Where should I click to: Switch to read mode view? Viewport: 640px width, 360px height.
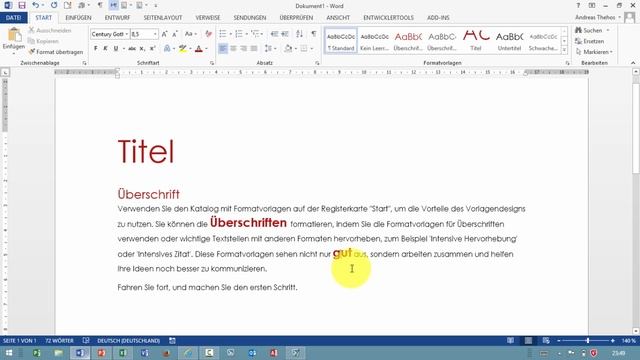coord(510,341)
